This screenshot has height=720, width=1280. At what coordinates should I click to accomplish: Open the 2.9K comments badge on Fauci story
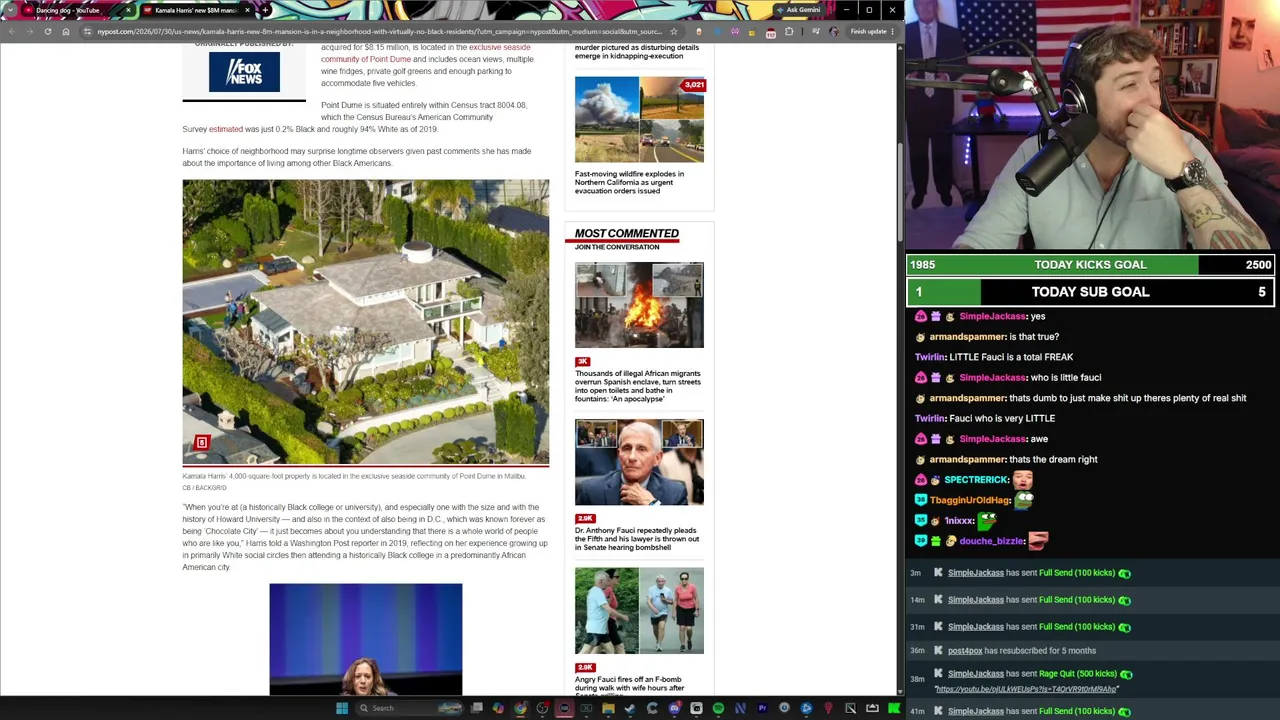585,518
